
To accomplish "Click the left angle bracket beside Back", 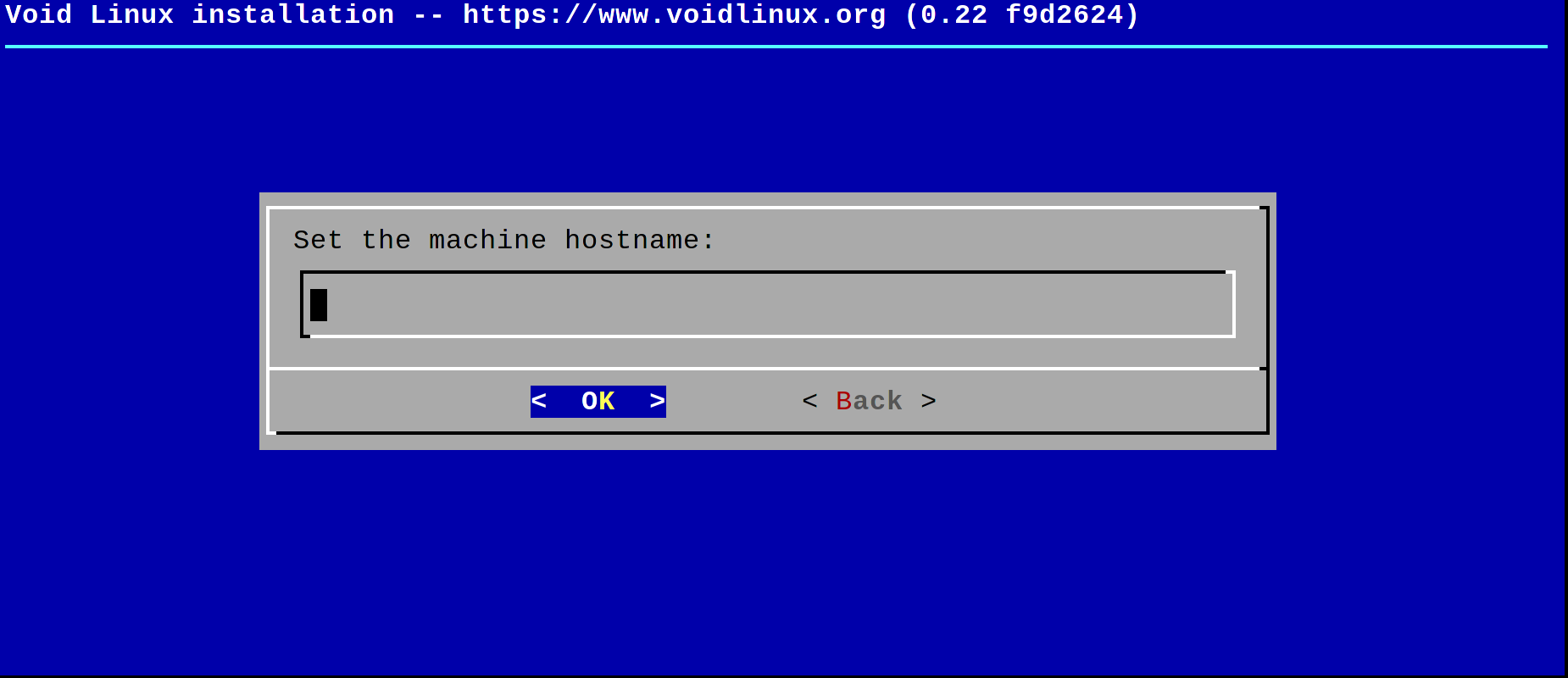I will 809,401.
